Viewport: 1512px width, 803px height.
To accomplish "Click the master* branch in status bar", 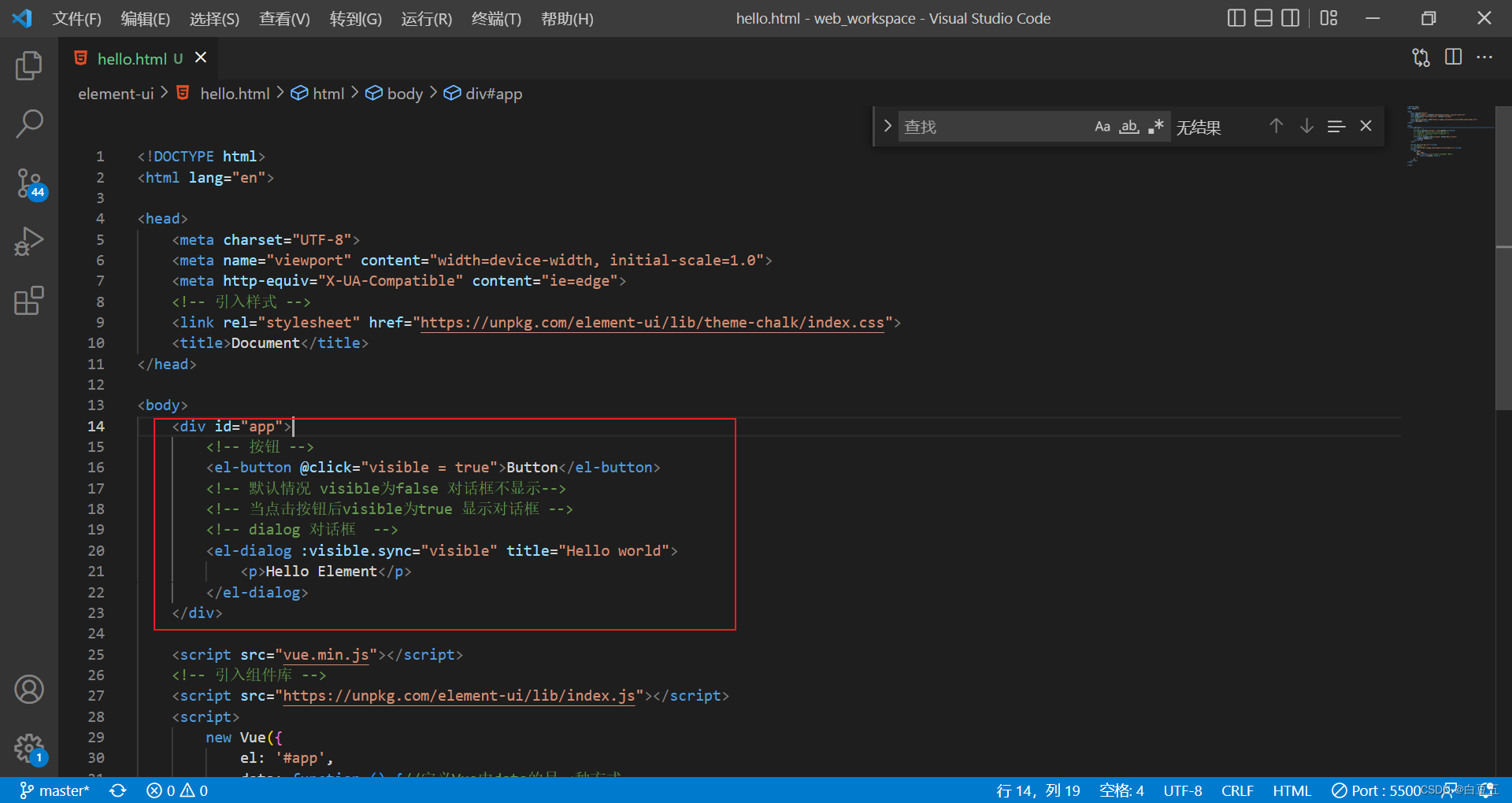I will coord(55,790).
